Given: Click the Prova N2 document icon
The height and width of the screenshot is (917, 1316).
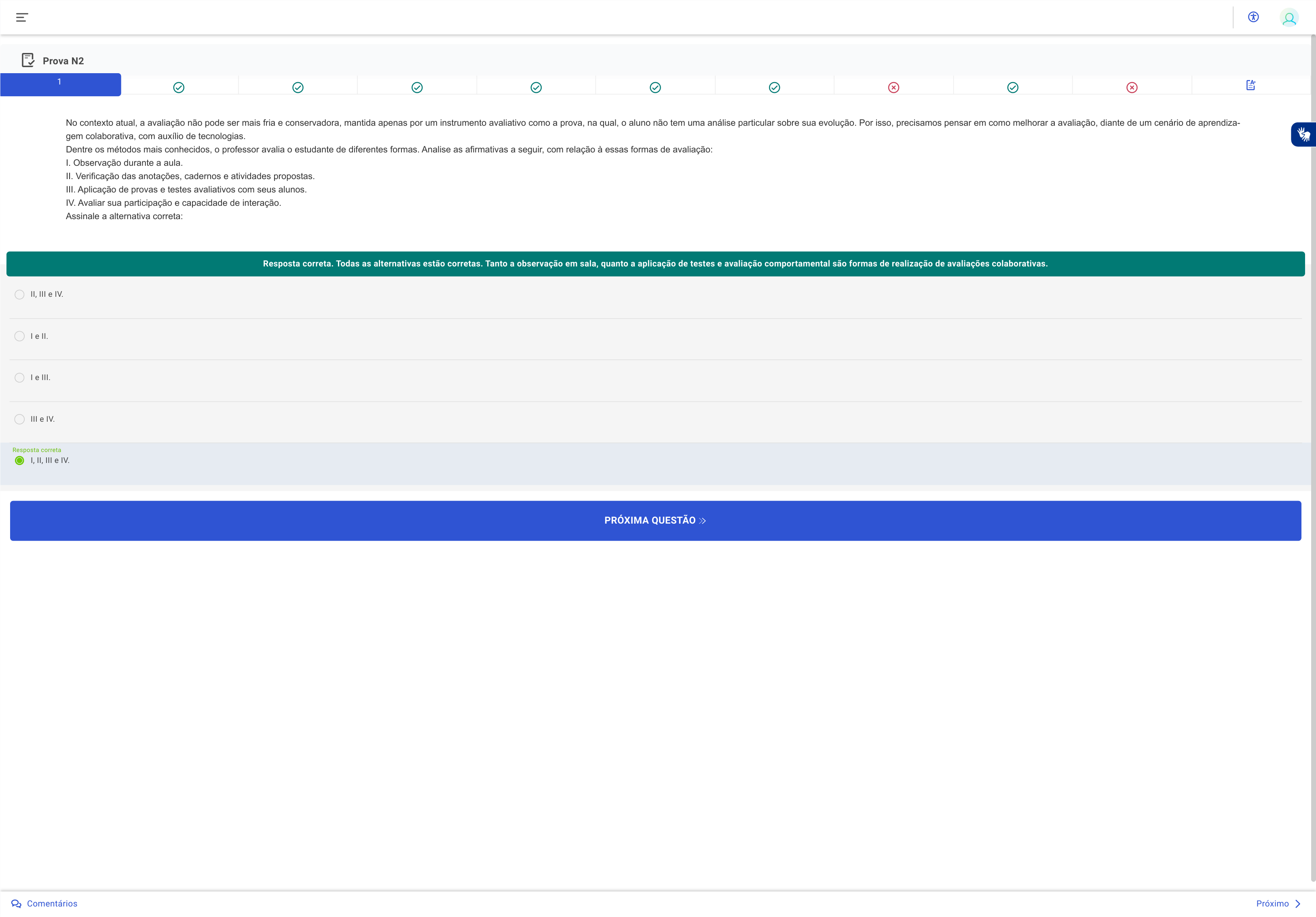Looking at the screenshot, I should tap(27, 60).
